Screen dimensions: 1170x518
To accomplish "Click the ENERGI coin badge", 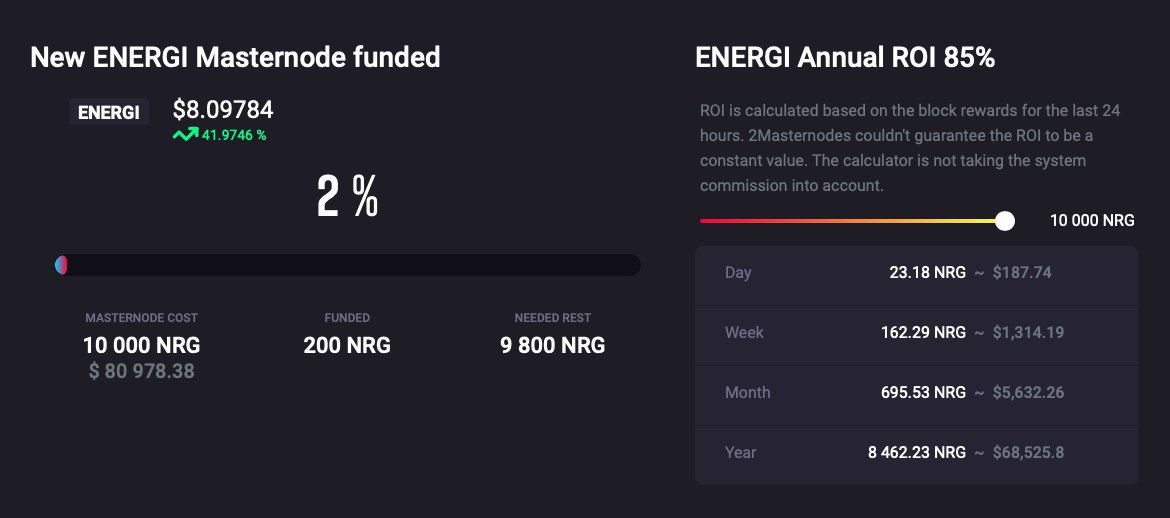I will 109,112.
